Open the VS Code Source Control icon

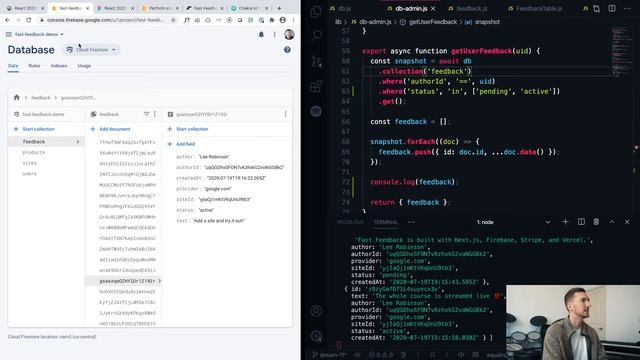pyautogui.click(x=316, y=61)
